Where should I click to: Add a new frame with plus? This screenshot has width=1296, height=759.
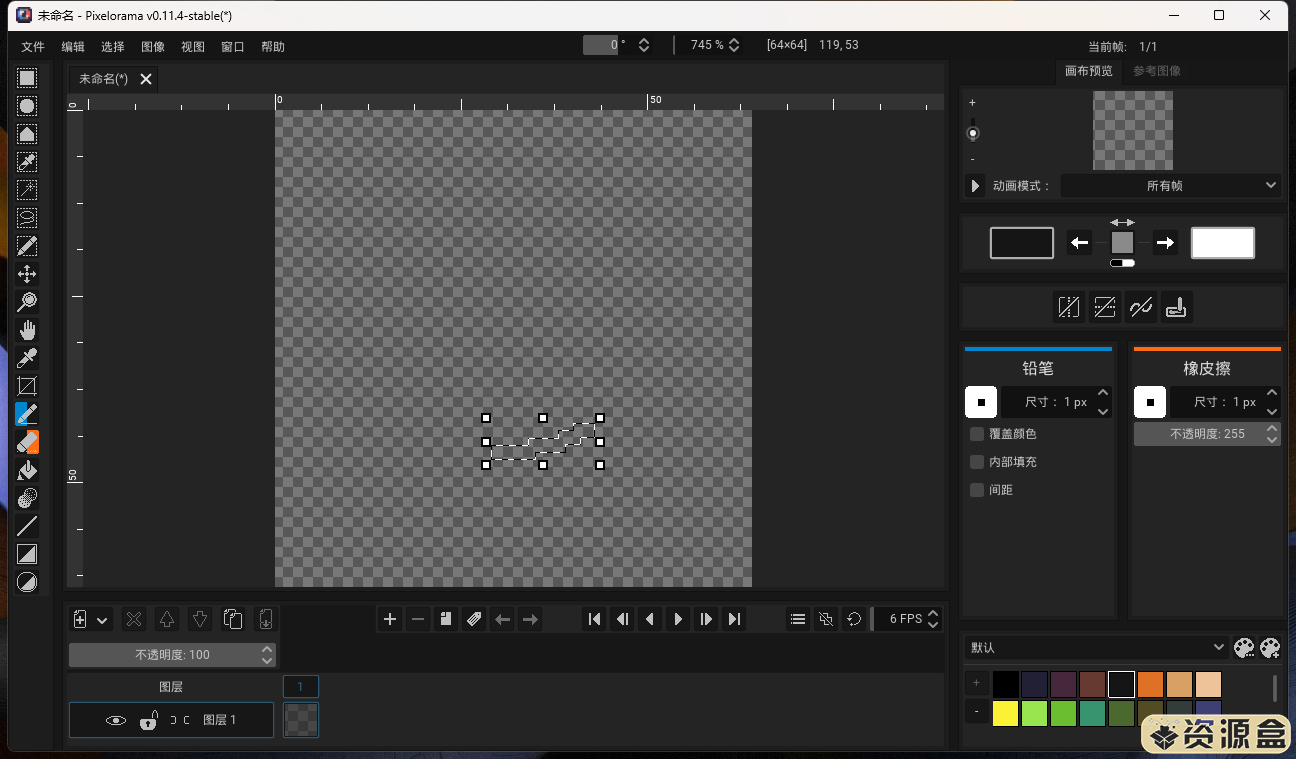(390, 619)
